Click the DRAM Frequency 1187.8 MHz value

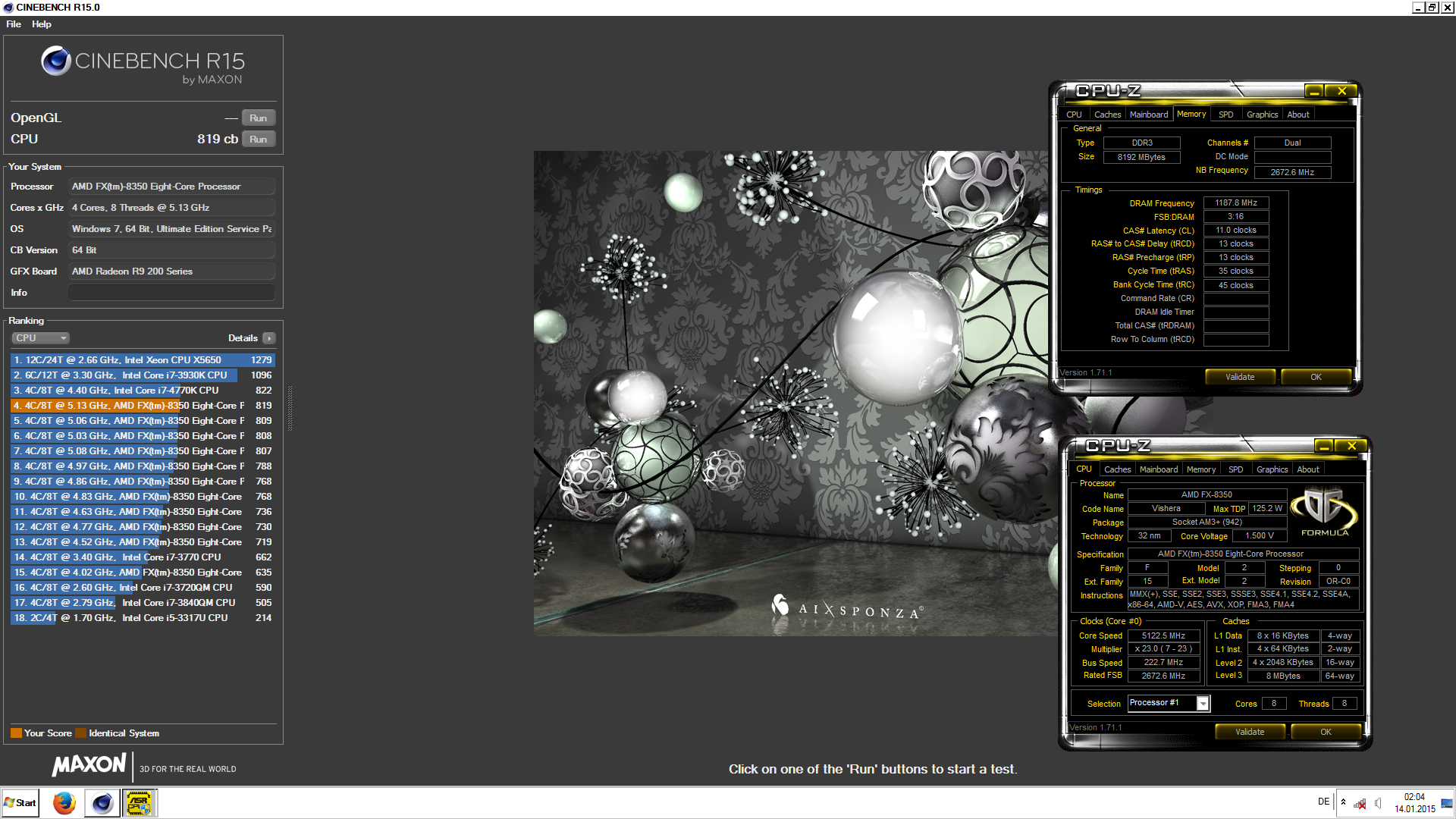tap(1236, 203)
